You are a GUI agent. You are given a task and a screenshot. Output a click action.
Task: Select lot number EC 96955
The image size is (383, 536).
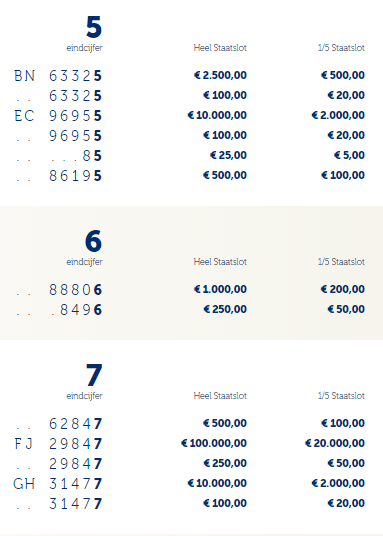[58, 116]
